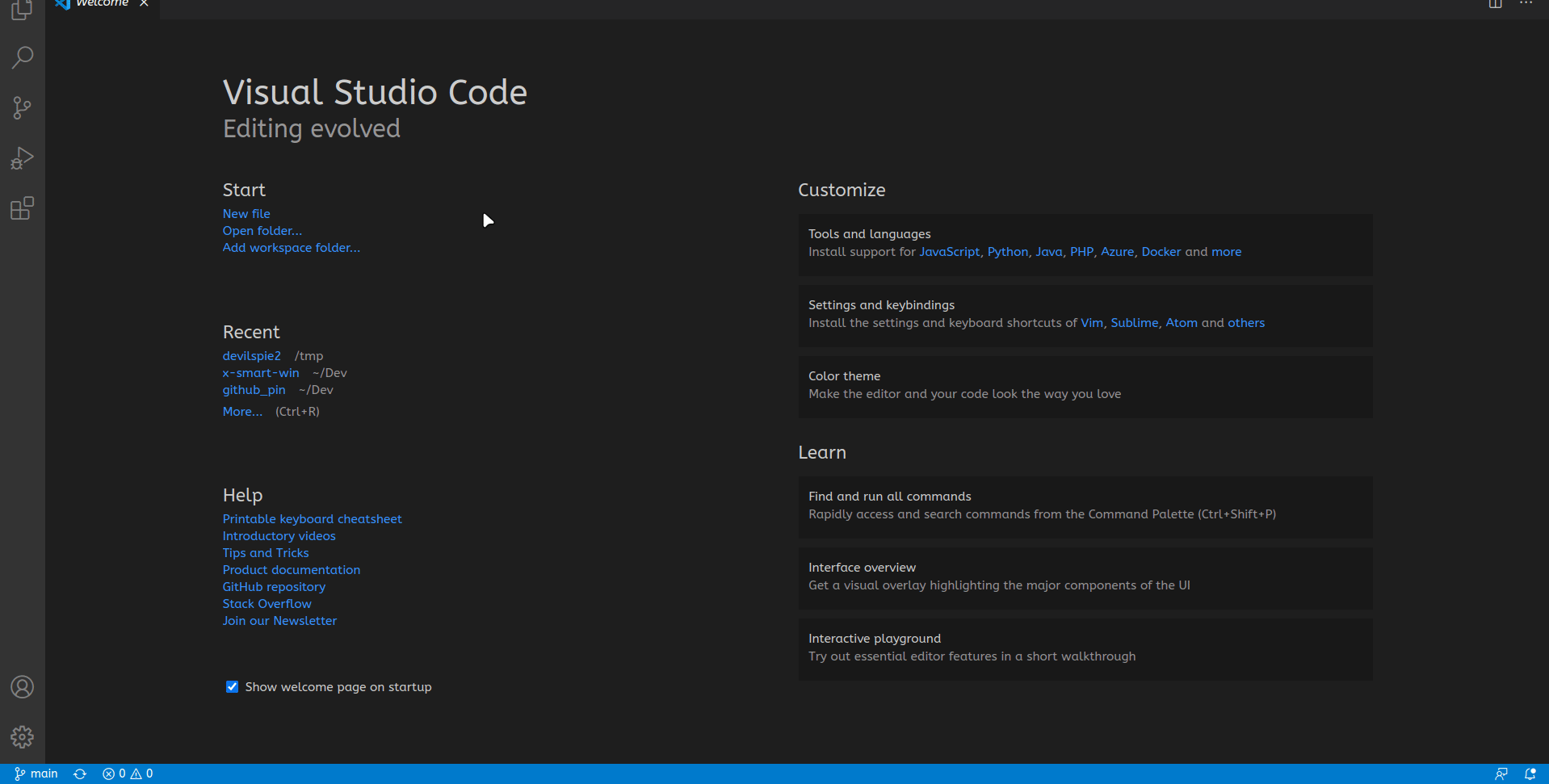
Task: Open Product documentation link
Action: (x=292, y=570)
